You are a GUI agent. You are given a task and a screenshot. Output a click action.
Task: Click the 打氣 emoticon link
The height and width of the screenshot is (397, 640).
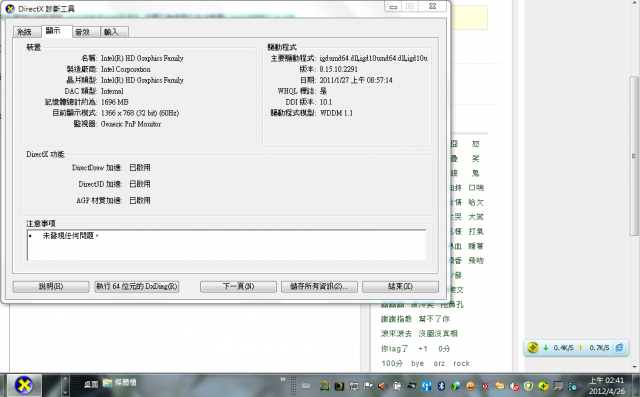pos(476,231)
